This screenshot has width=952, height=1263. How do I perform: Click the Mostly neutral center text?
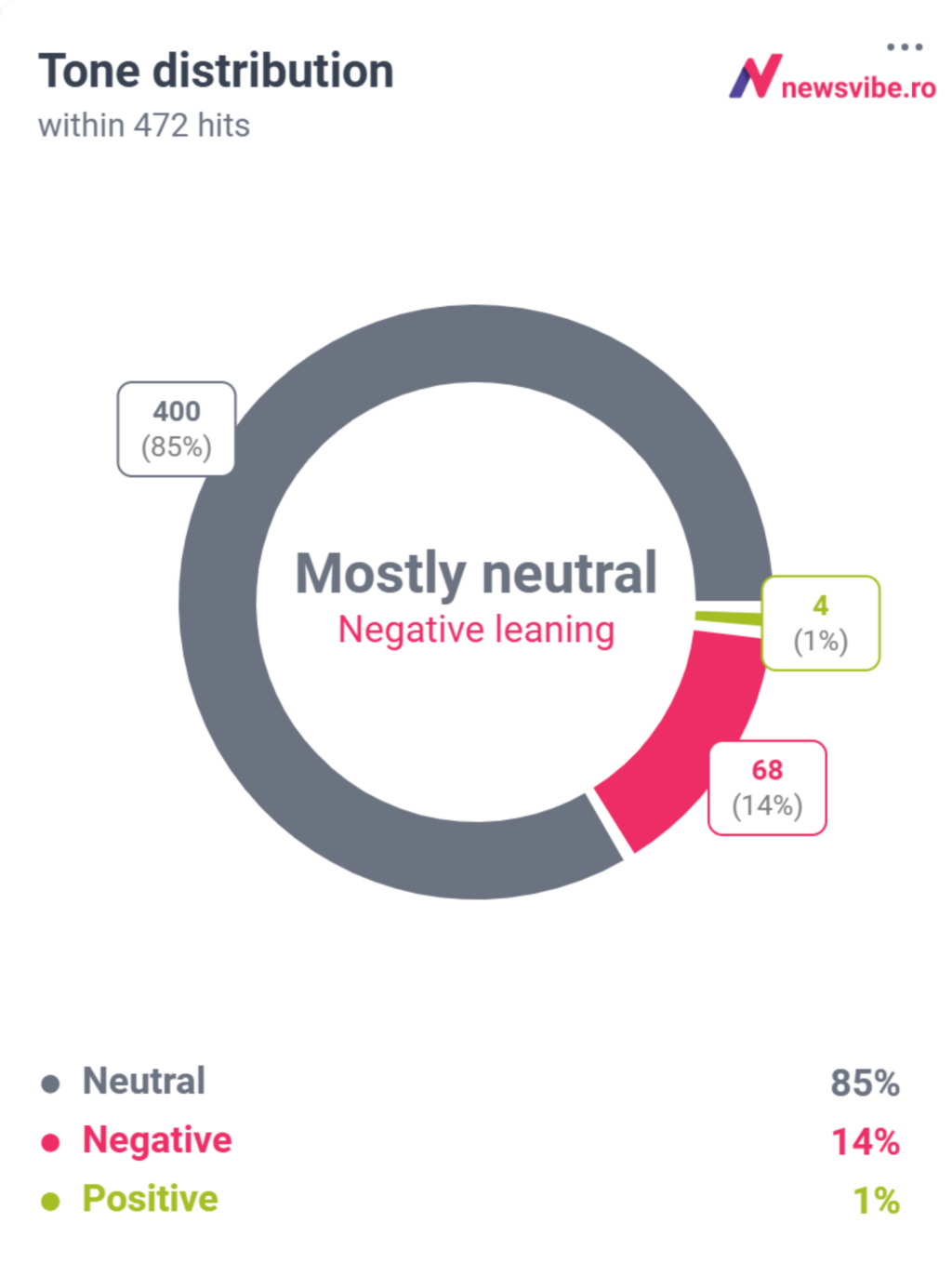pos(476,573)
